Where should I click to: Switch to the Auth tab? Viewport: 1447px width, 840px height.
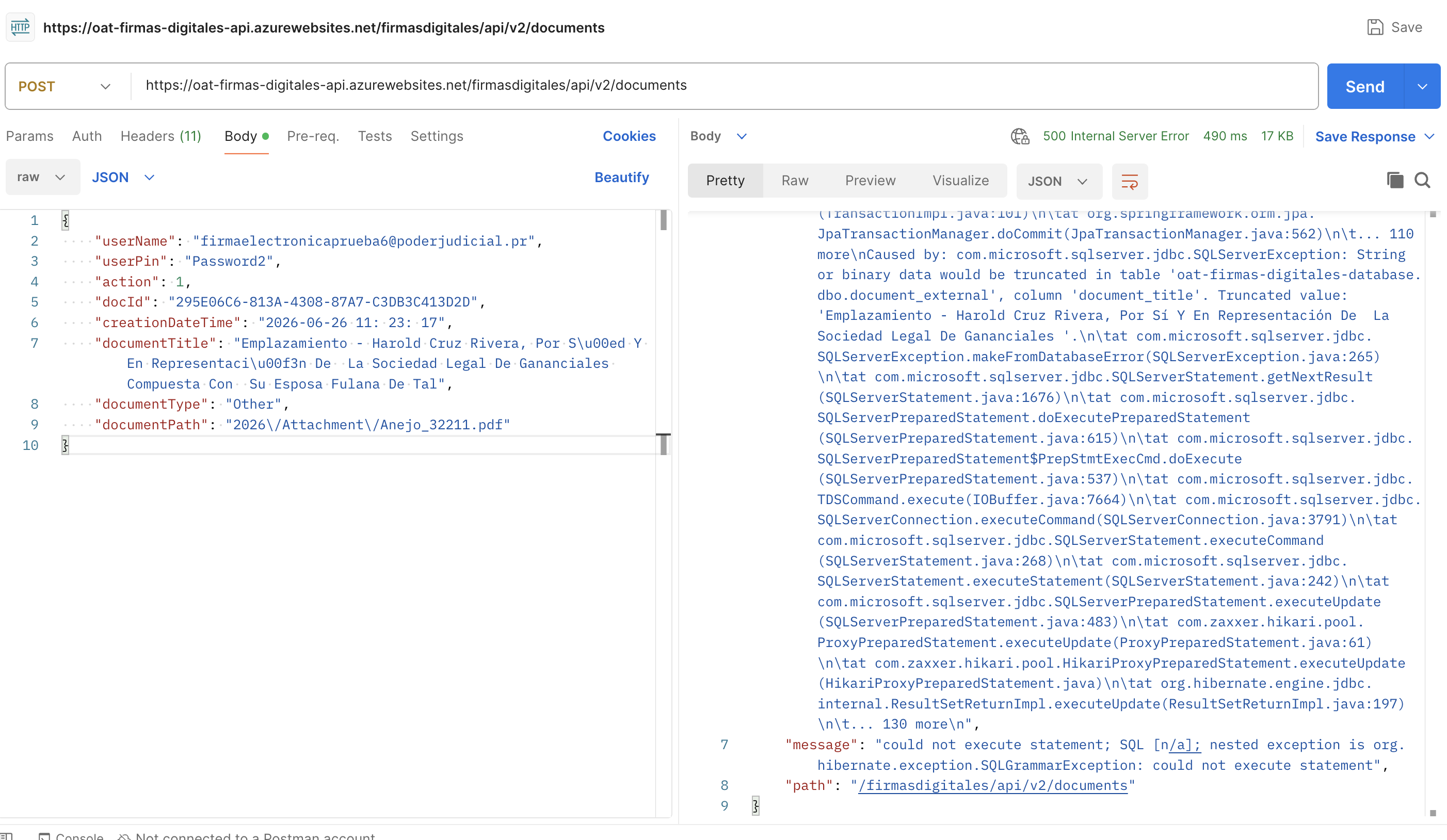(x=87, y=136)
